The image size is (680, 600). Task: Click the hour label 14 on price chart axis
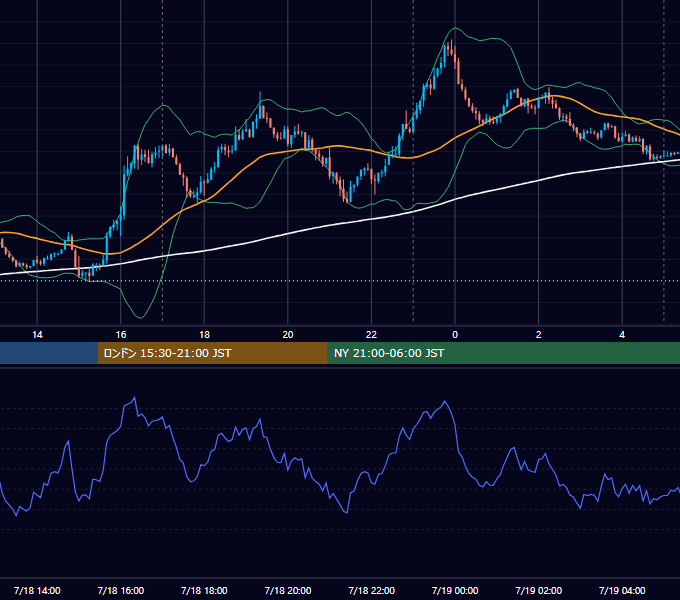[37, 335]
